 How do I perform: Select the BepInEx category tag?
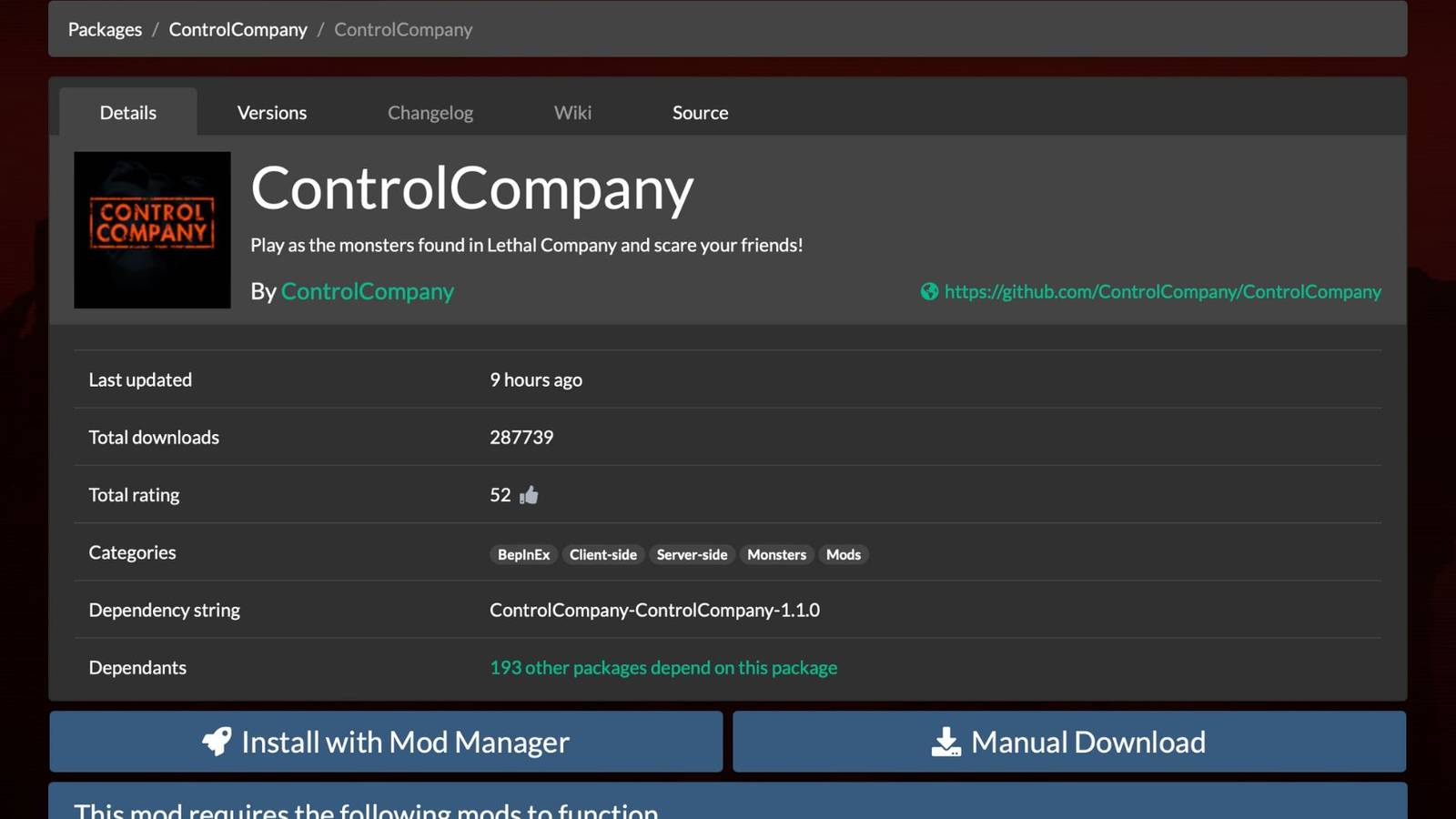(523, 554)
